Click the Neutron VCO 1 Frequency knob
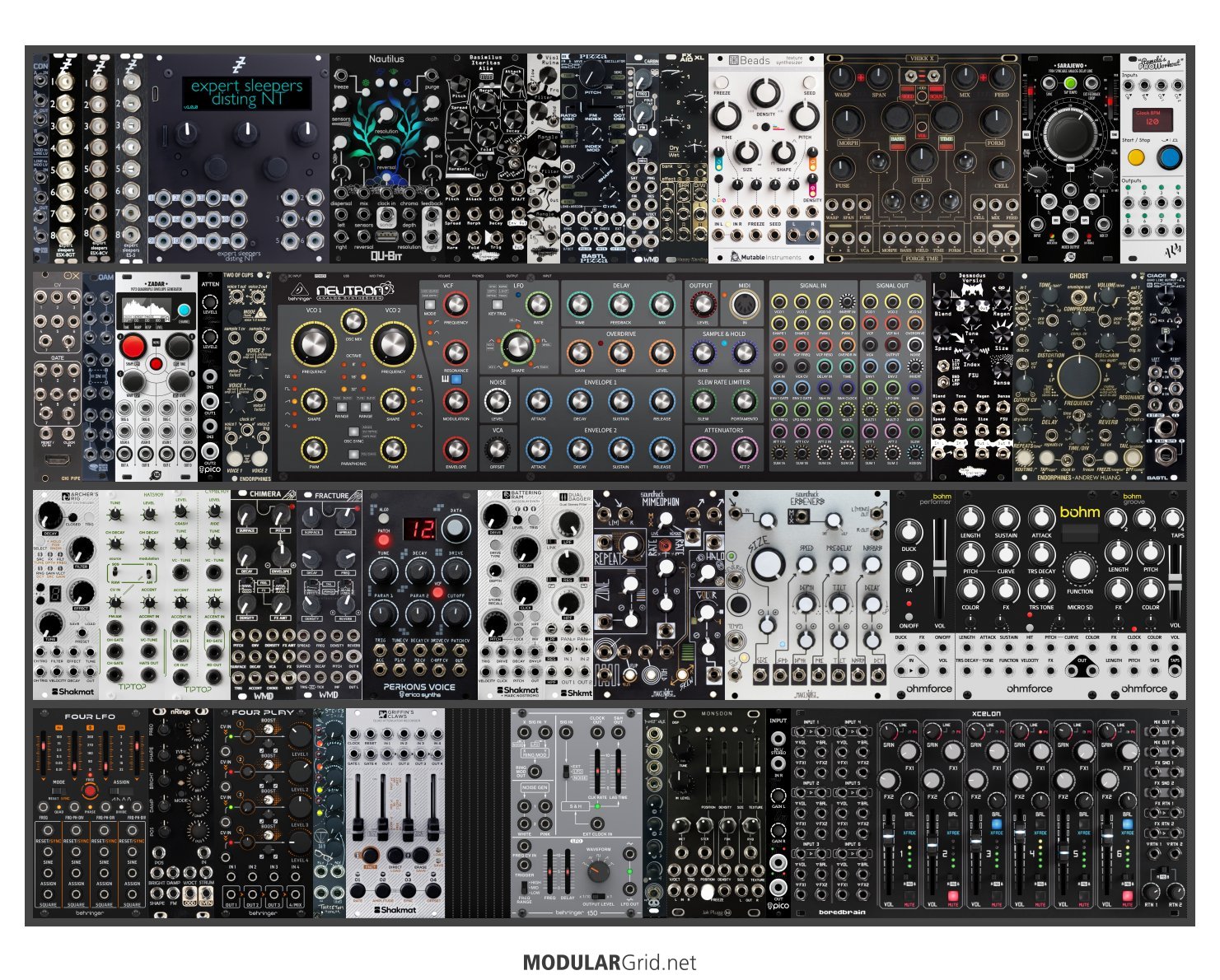 click(314, 344)
